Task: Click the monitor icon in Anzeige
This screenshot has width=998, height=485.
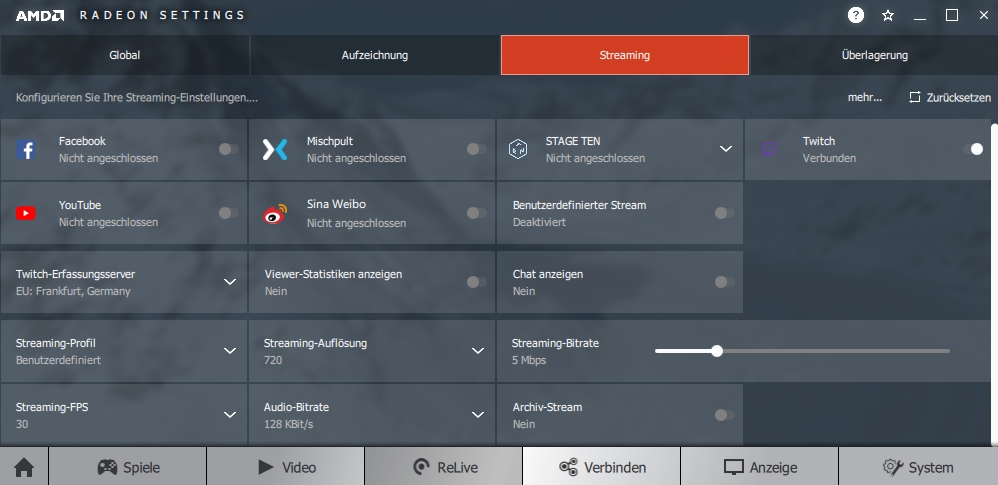Action: pos(734,467)
